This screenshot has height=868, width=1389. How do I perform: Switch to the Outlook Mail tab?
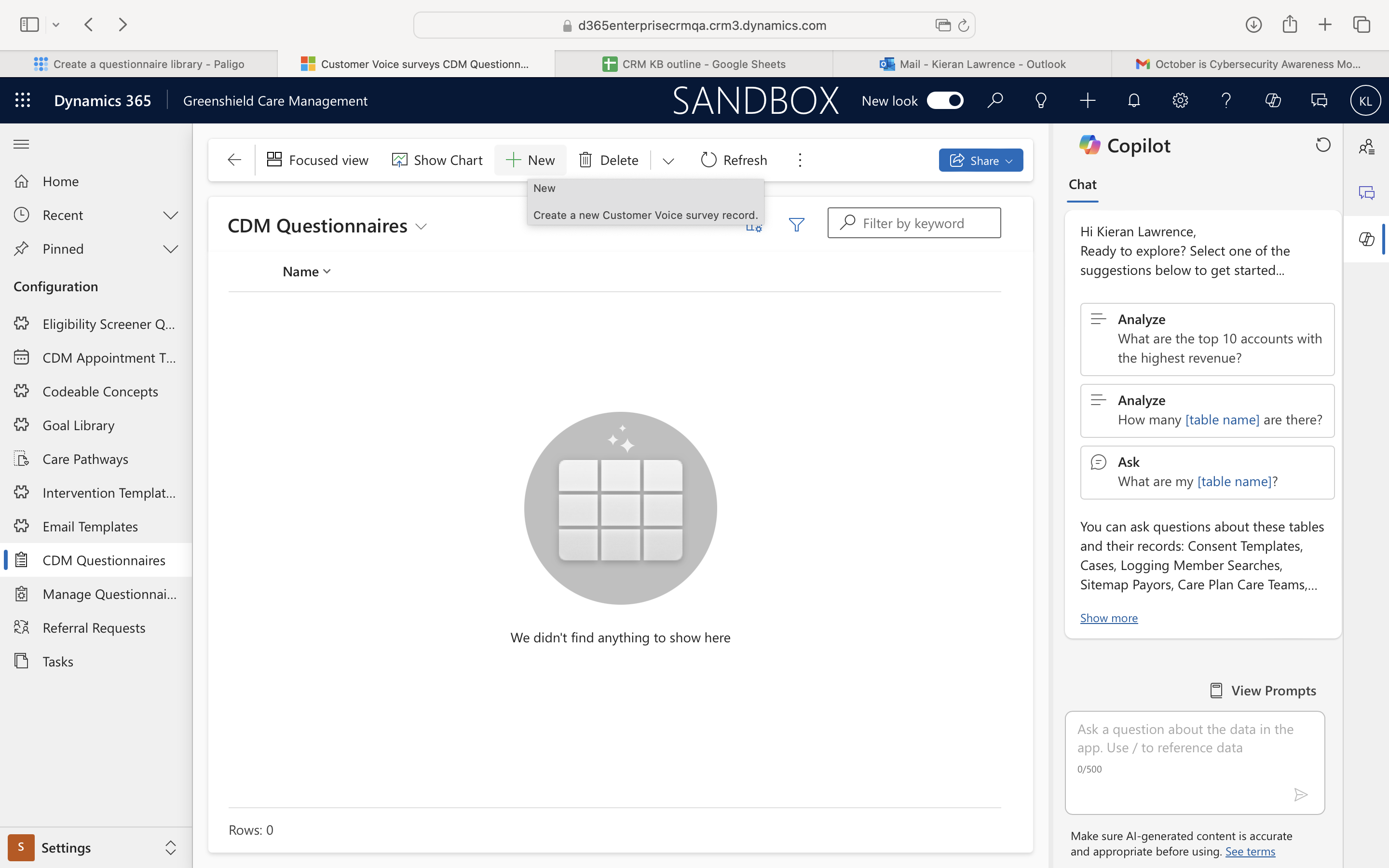click(972, 64)
